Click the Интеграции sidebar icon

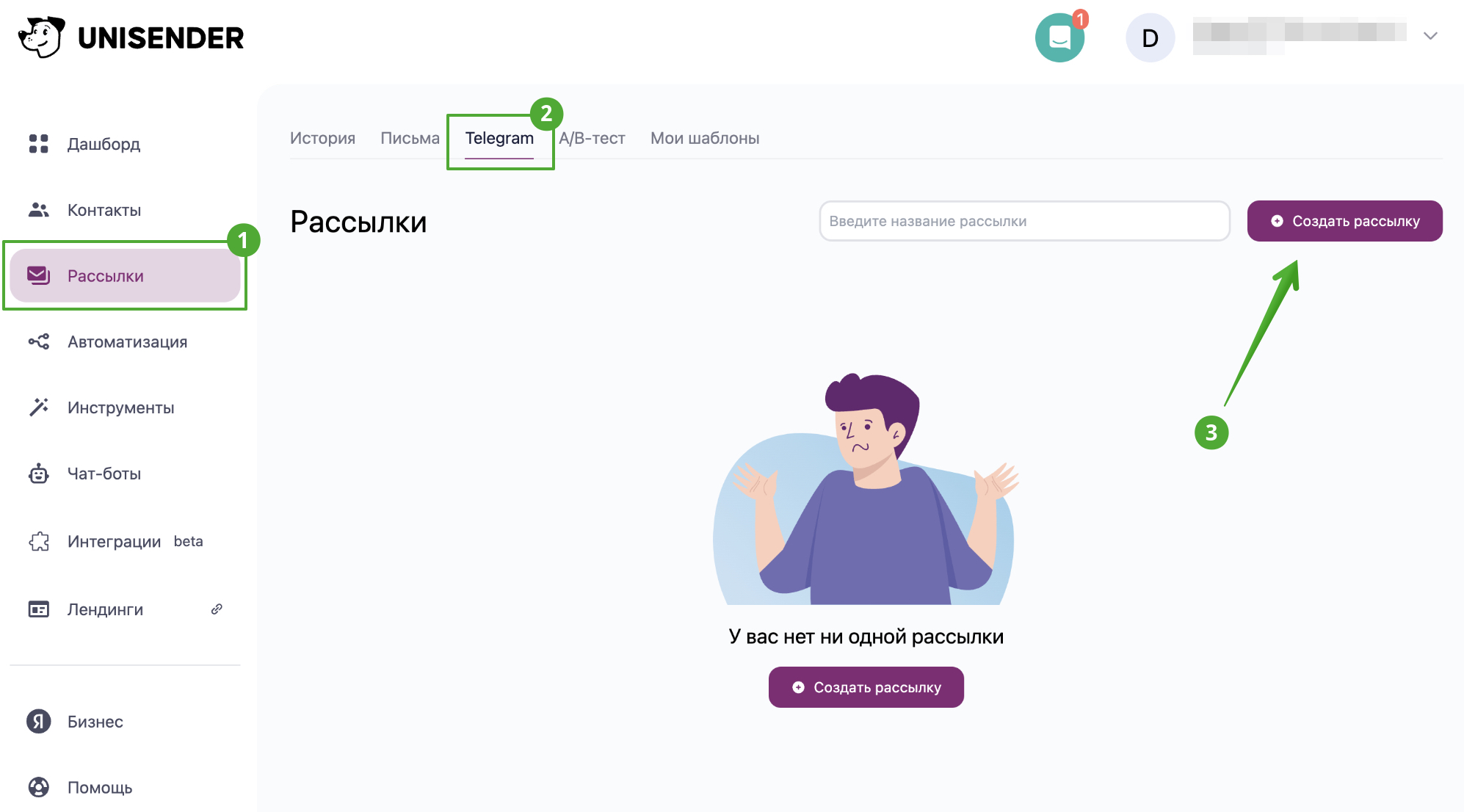click(38, 541)
